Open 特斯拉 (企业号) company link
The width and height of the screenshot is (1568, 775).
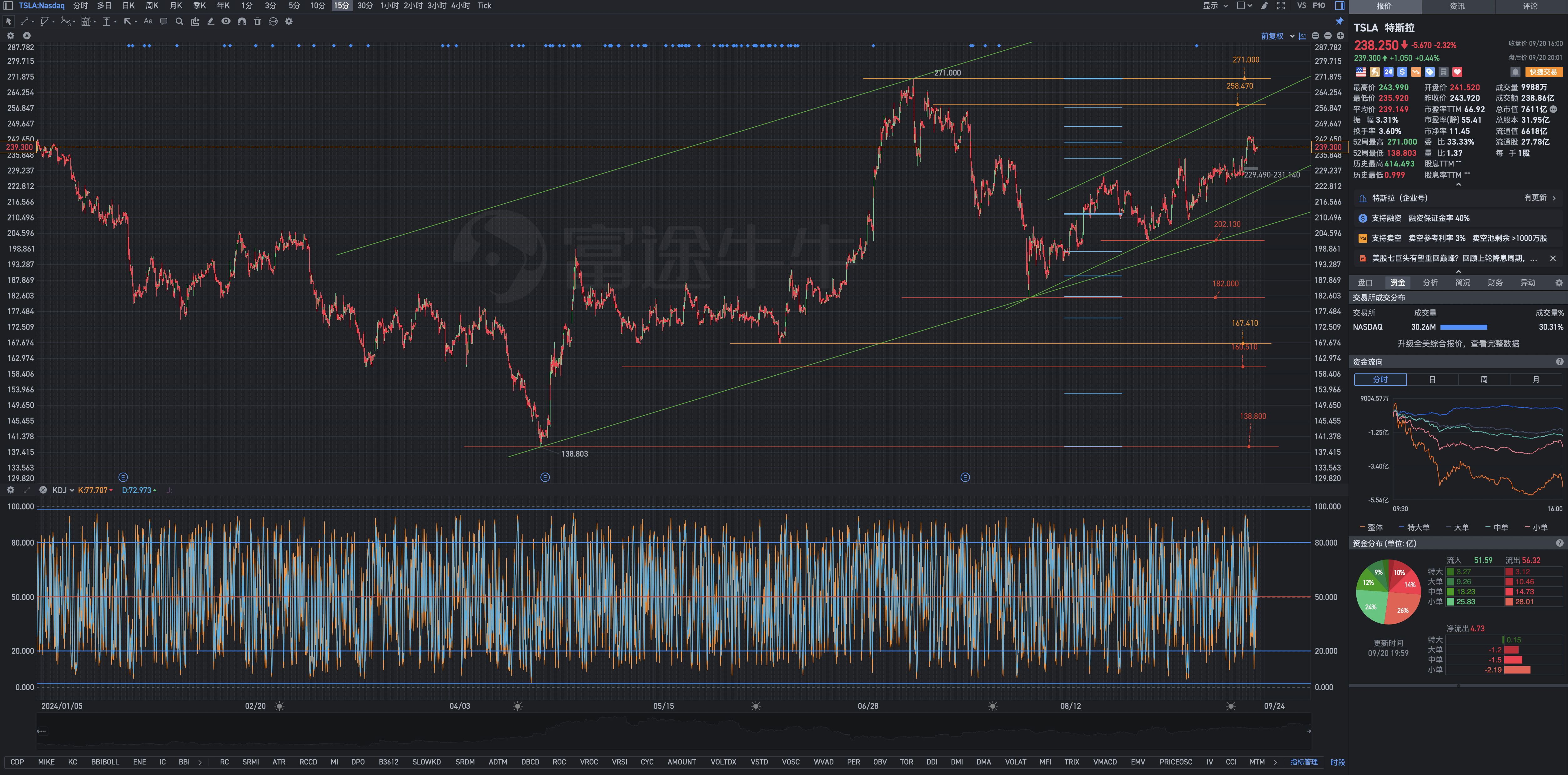(1458, 198)
